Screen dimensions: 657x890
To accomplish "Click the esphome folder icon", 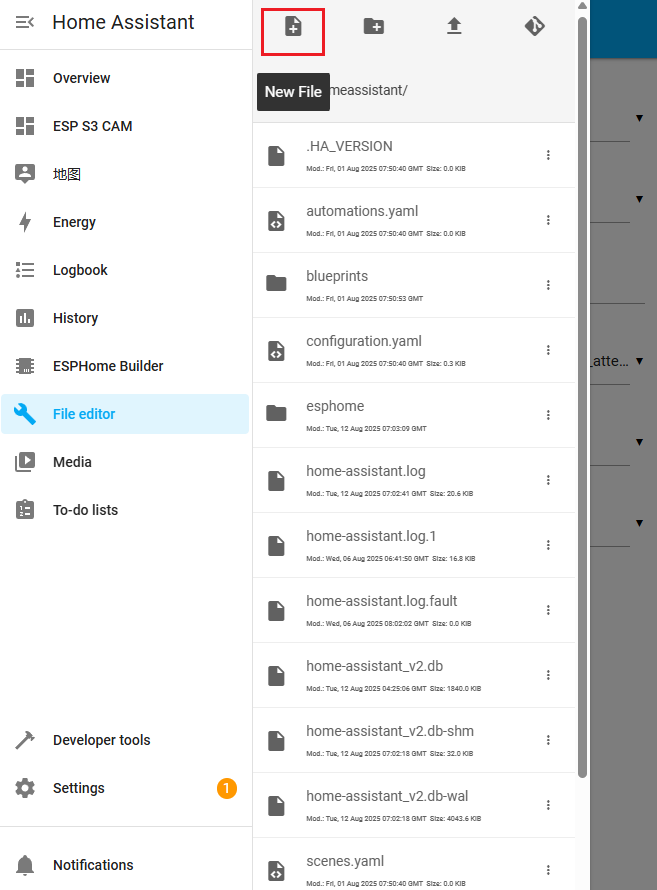I will pos(276,413).
